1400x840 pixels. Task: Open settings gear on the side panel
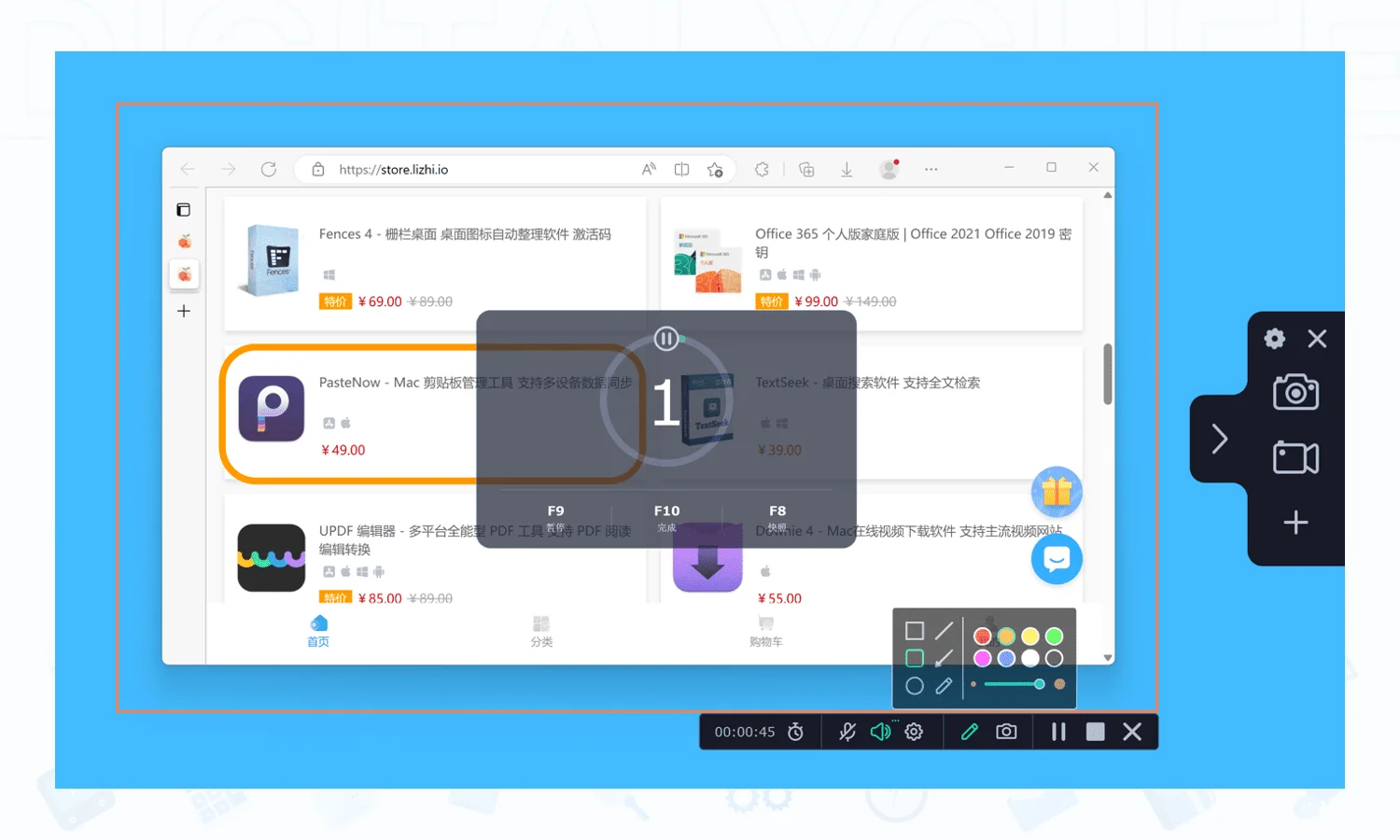[x=1274, y=339]
